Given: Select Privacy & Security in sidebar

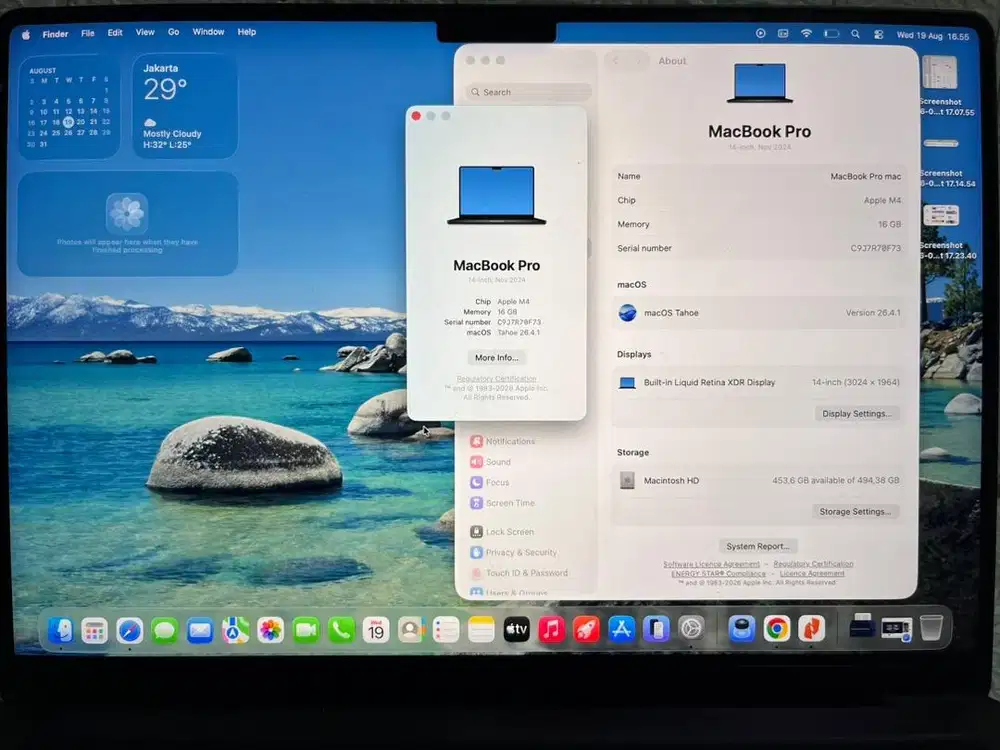Looking at the screenshot, I should (x=514, y=552).
